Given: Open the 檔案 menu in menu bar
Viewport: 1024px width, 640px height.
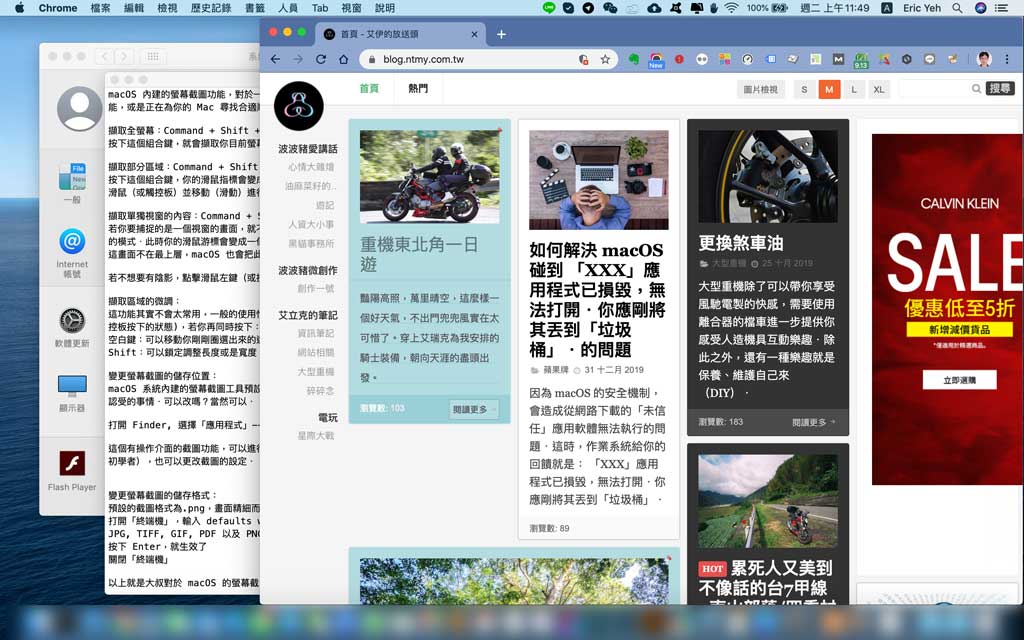Looking at the screenshot, I should pos(100,8).
